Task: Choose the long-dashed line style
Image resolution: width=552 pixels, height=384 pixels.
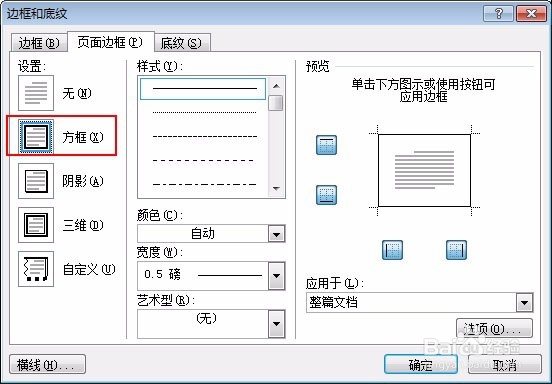Action: (x=204, y=160)
